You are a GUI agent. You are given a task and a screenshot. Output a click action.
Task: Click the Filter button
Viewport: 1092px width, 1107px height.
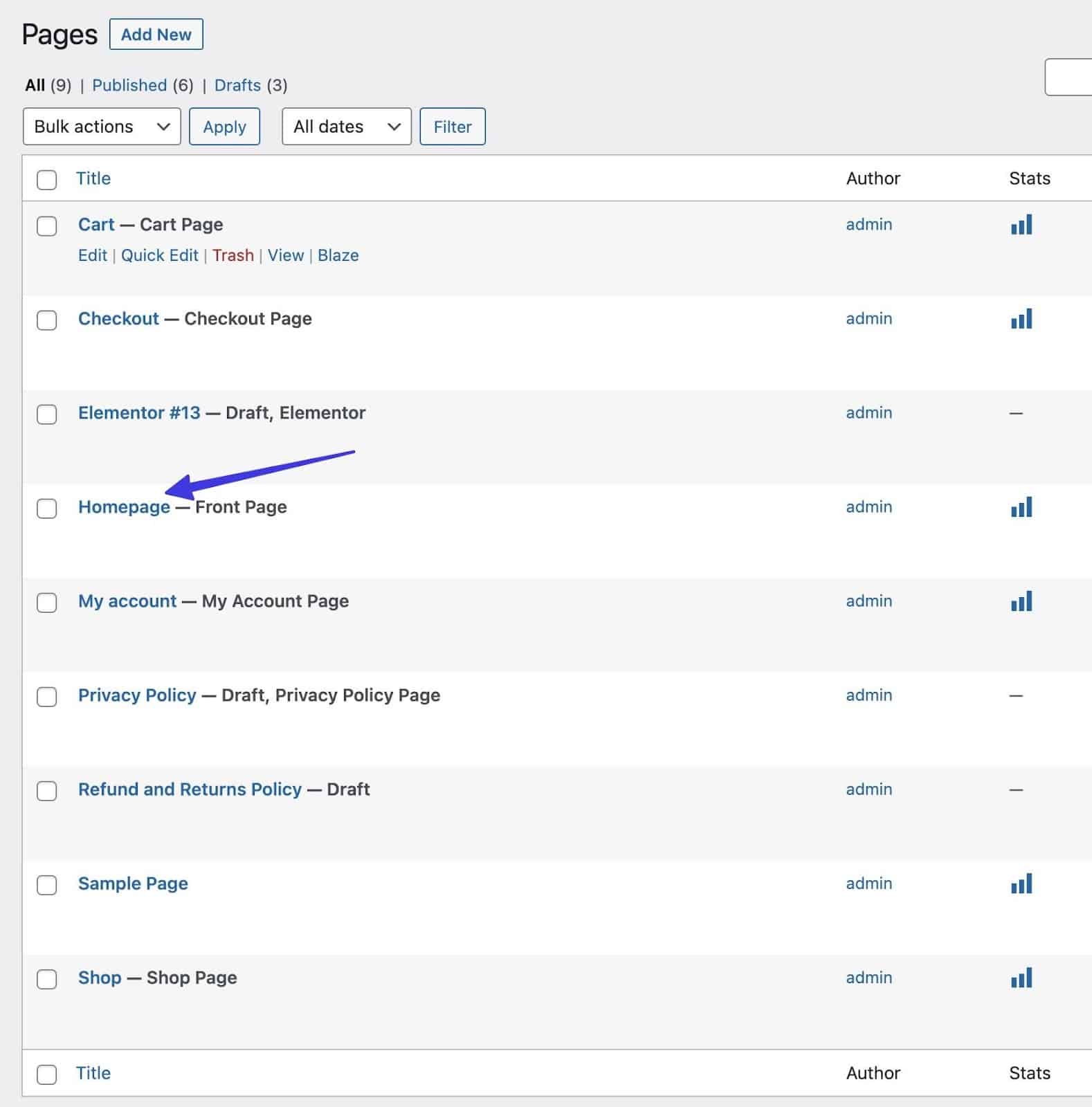point(453,127)
